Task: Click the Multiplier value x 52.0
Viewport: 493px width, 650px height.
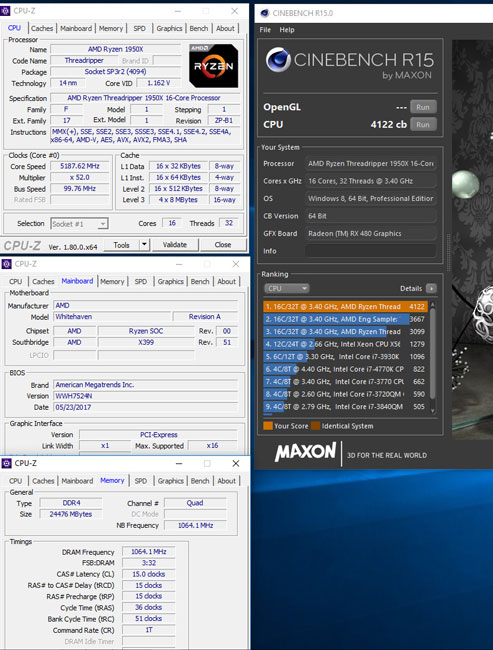Action: (x=80, y=177)
